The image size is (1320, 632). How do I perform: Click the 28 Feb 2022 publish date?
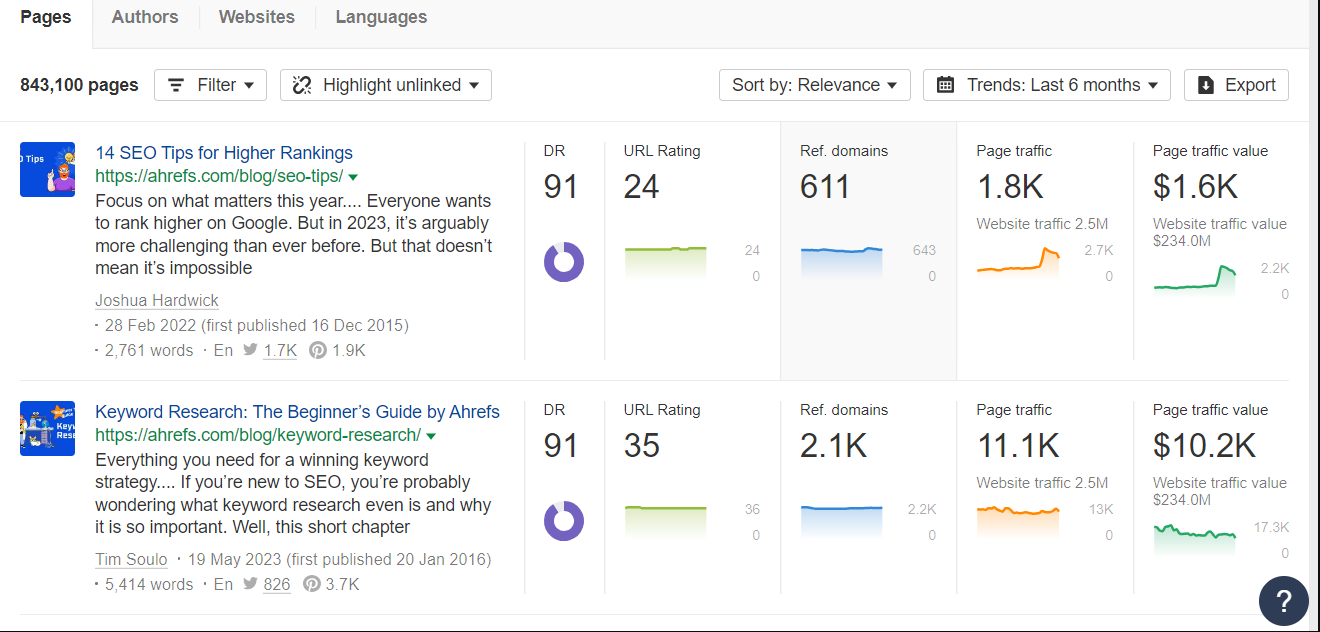coord(150,325)
